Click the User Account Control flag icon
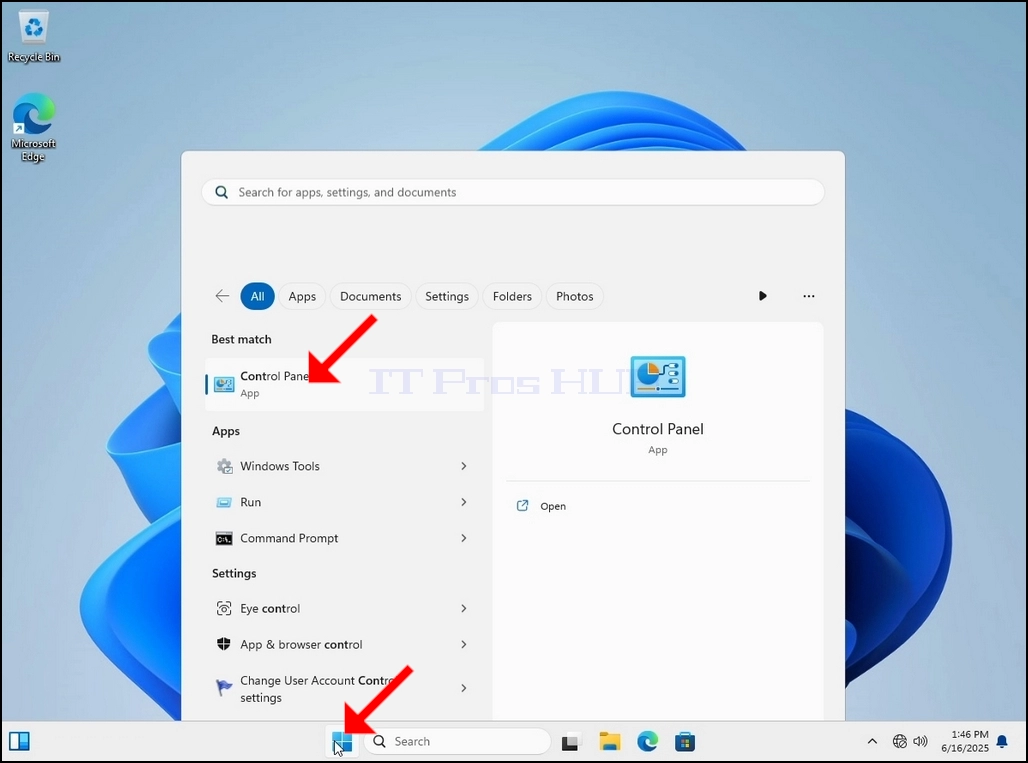 point(224,687)
